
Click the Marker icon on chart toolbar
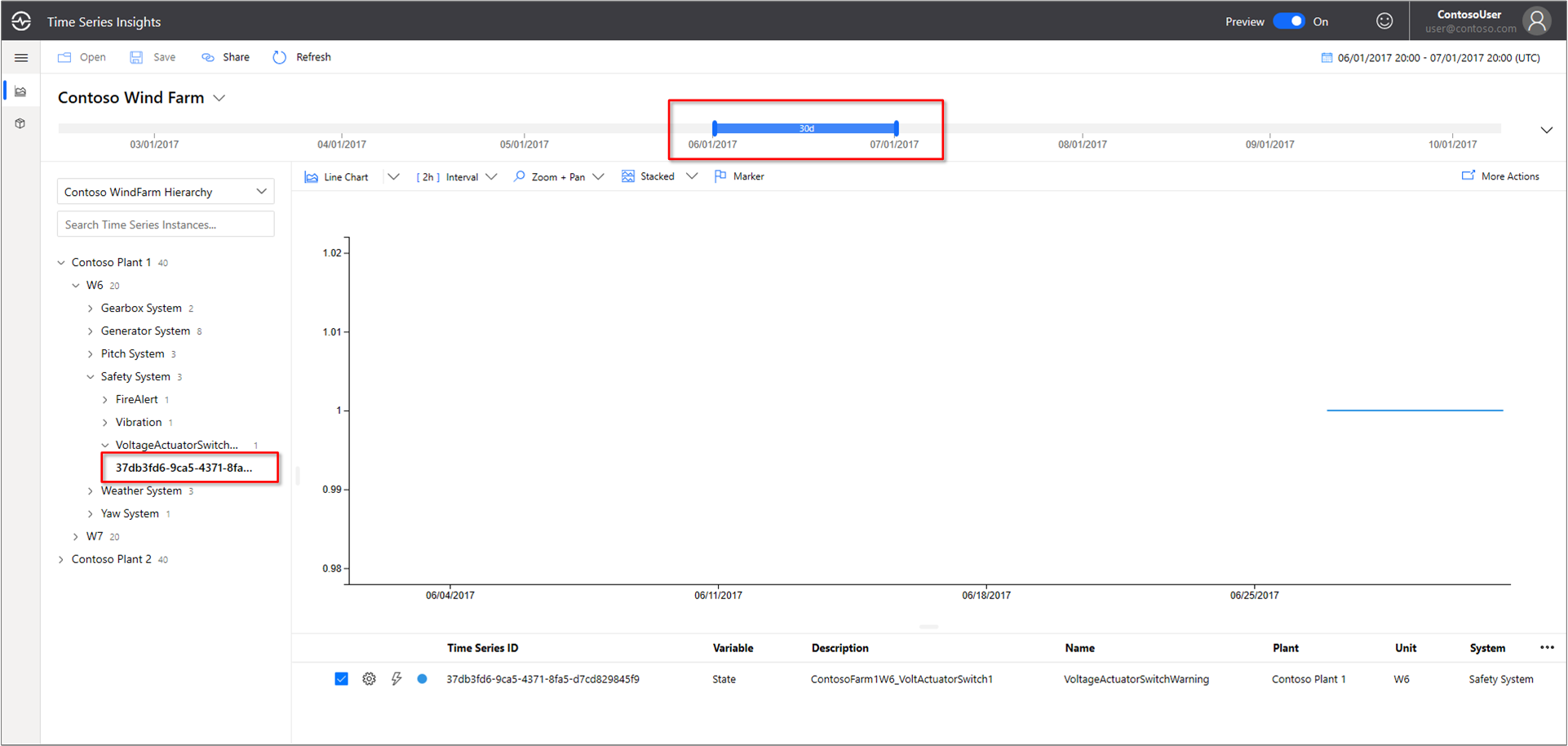(x=720, y=175)
